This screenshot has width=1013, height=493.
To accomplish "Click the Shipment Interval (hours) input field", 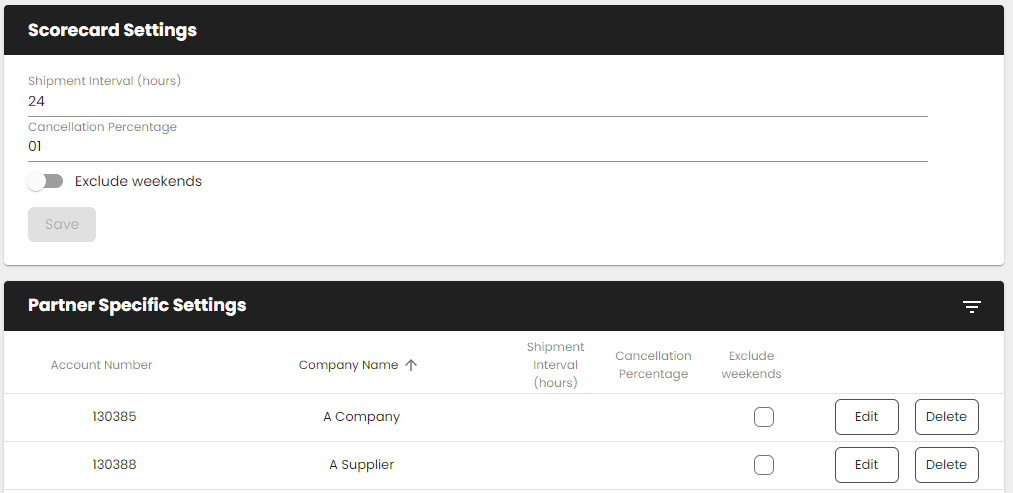I will [x=478, y=101].
